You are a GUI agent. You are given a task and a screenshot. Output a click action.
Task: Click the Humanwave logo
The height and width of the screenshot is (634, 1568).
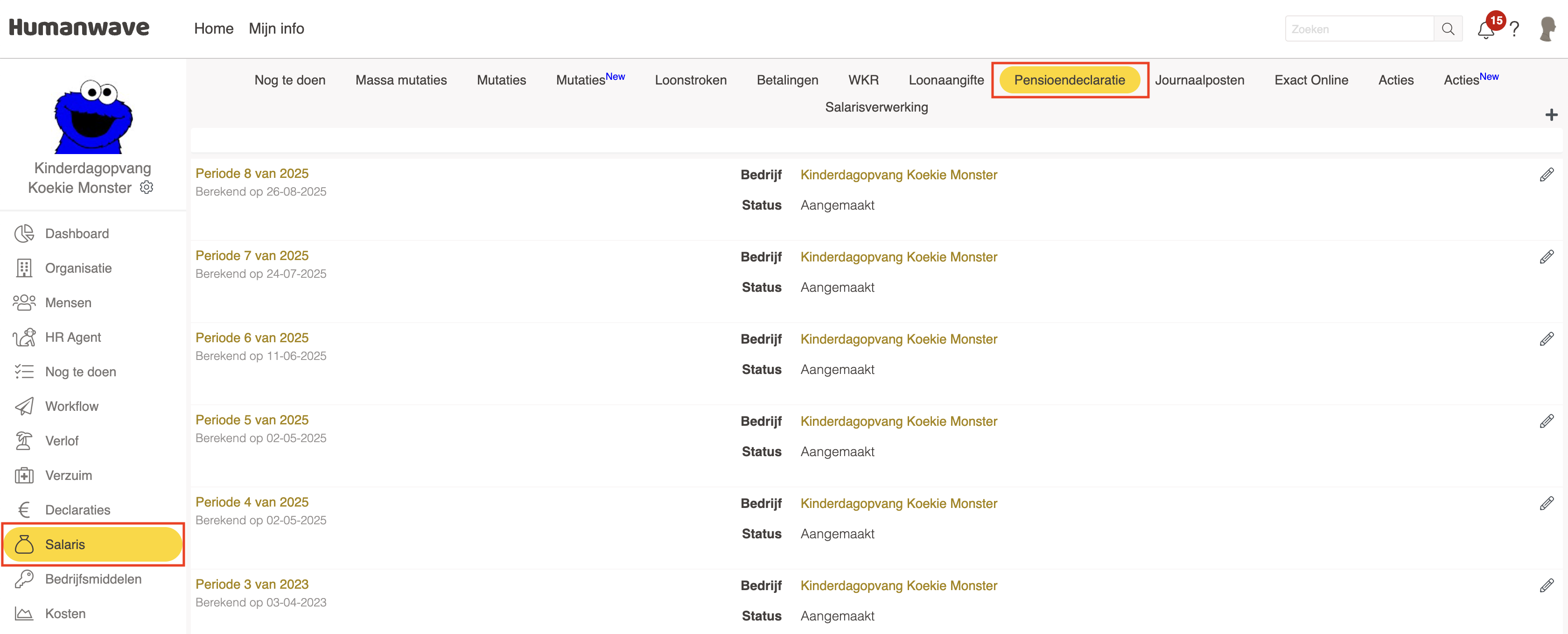coord(79,28)
